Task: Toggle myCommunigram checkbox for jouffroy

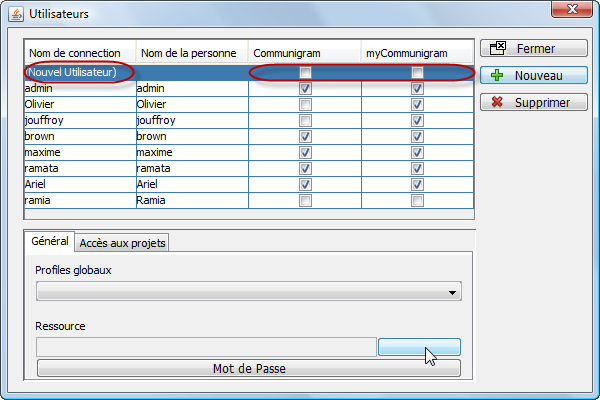Action: pyautogui.click(x=417, y=121)
